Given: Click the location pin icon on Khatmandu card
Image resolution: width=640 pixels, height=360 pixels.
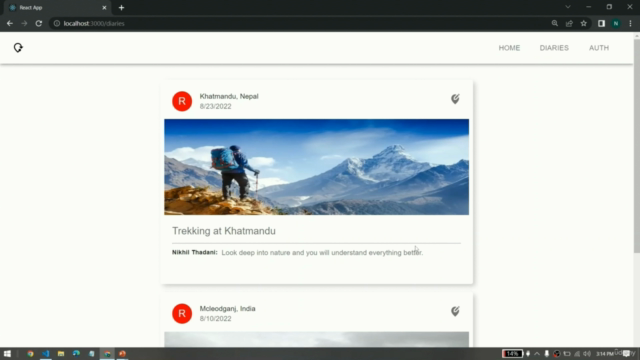Looking at the screenshot, I should click(x=455, y=99).
